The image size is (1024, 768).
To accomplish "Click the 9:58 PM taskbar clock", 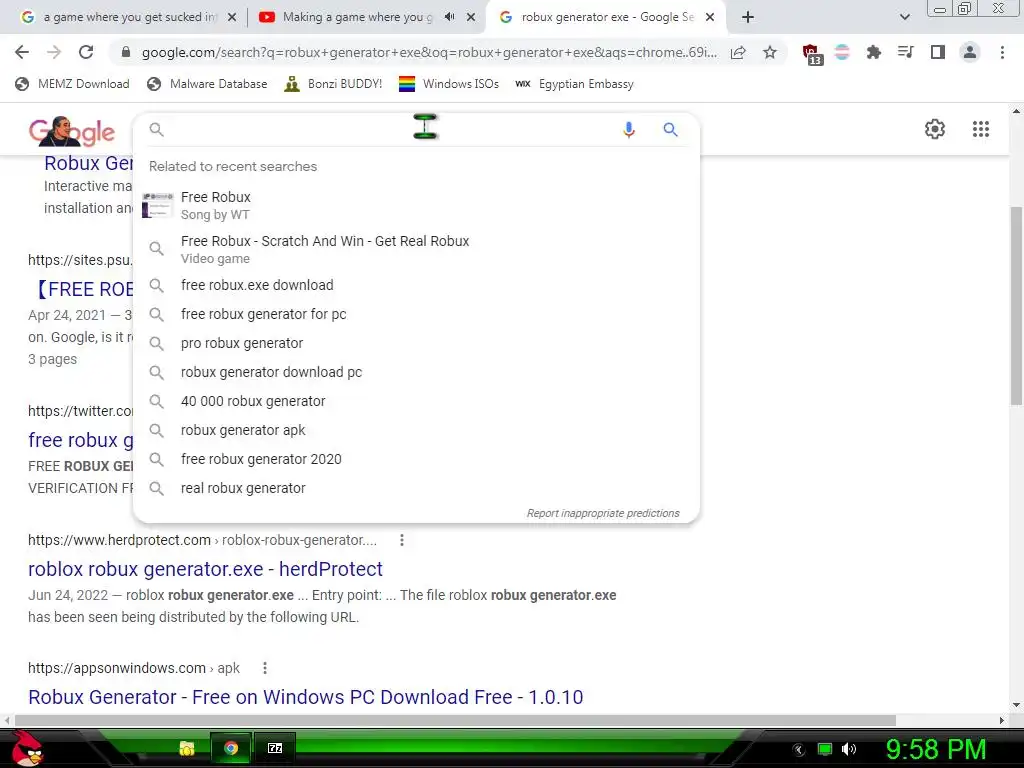I will [935, 749].
